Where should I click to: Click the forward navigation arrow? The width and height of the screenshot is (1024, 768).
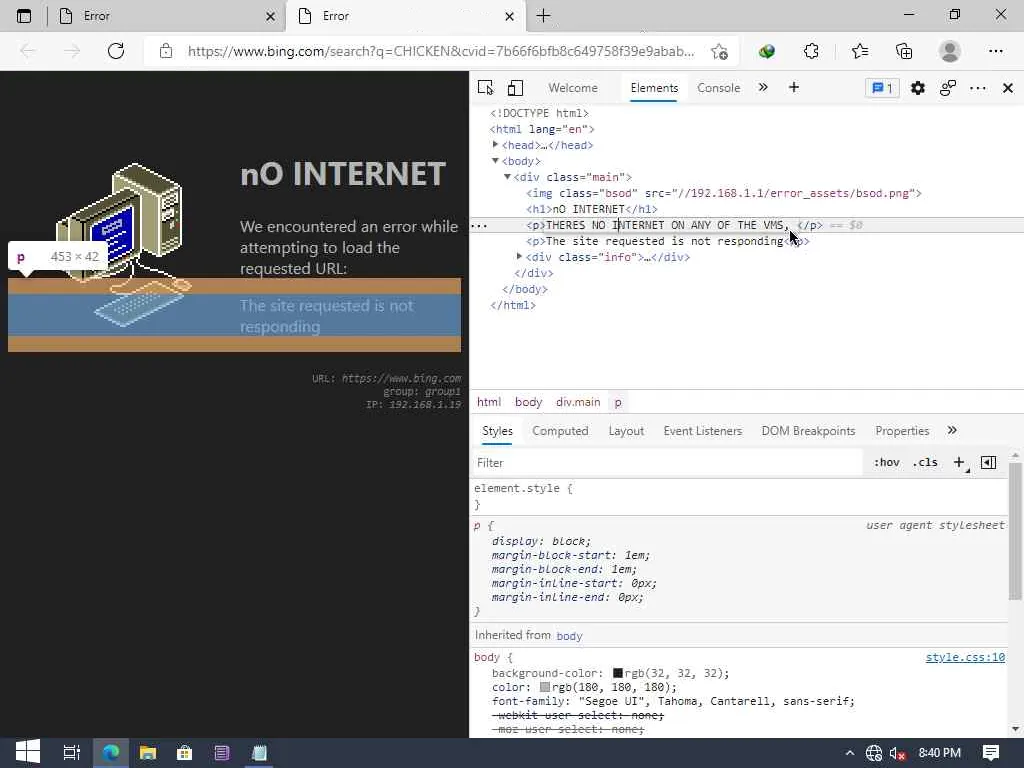coord(71,51)
